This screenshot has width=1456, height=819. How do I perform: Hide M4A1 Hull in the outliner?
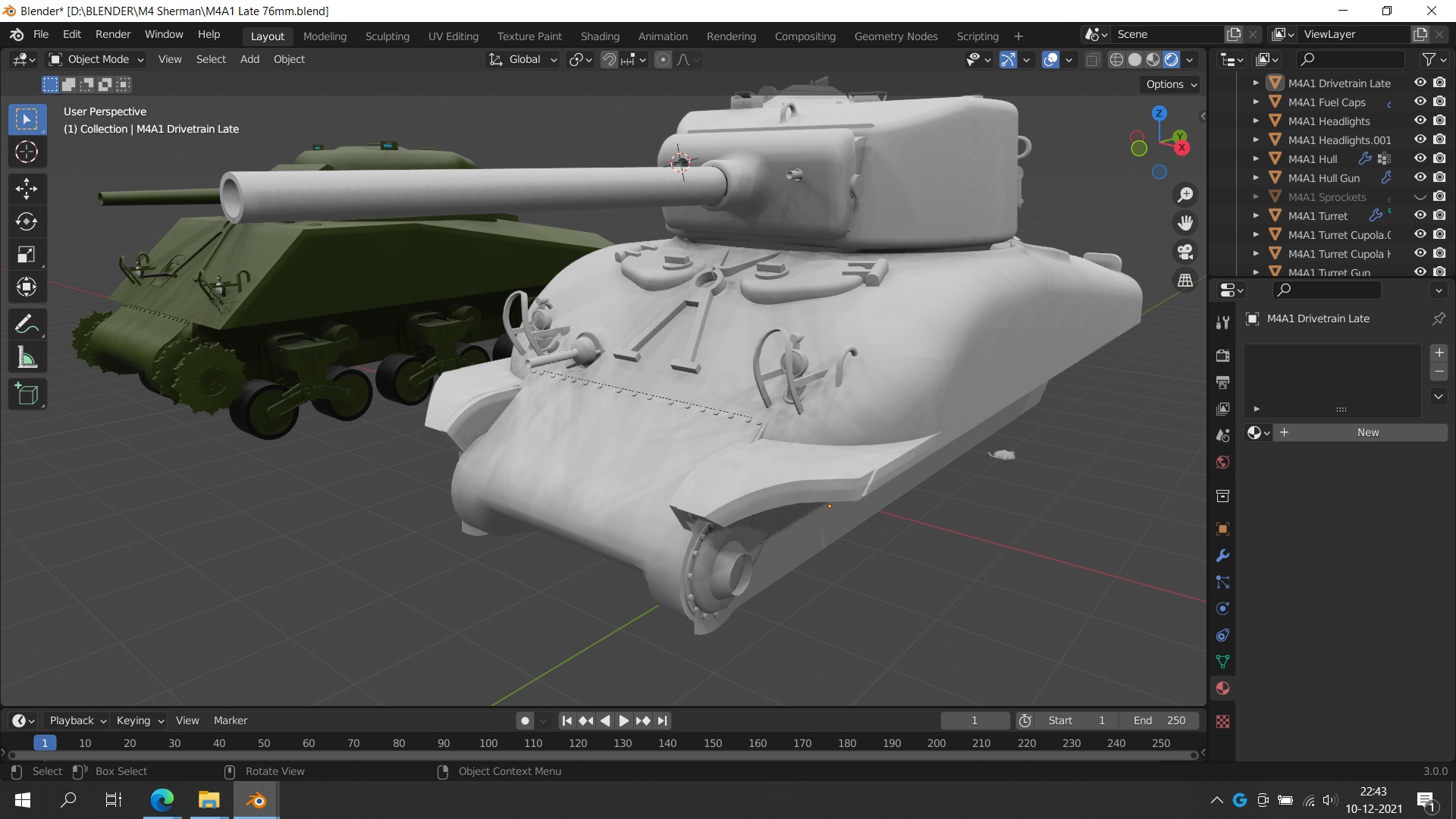click(x=1420, y=158)
